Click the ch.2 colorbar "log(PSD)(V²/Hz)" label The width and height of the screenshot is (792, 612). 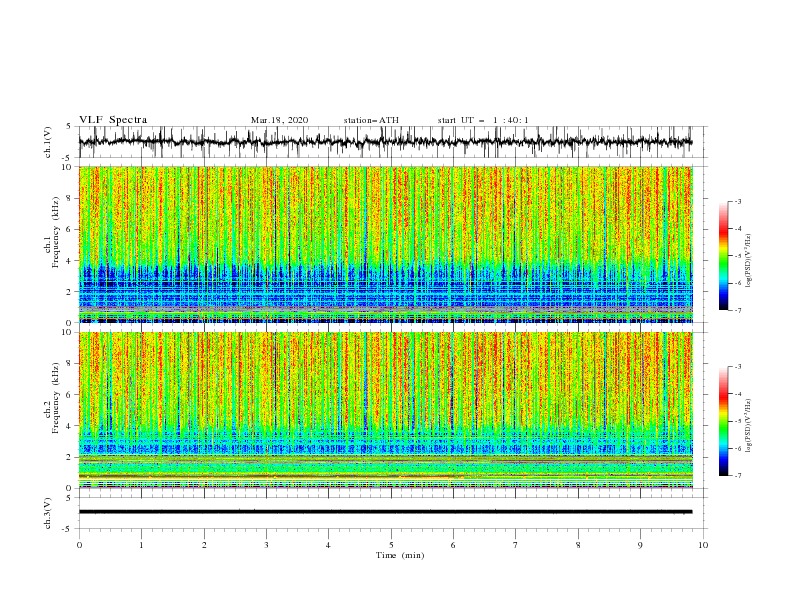pyautogui.click(x=748, y=427)
